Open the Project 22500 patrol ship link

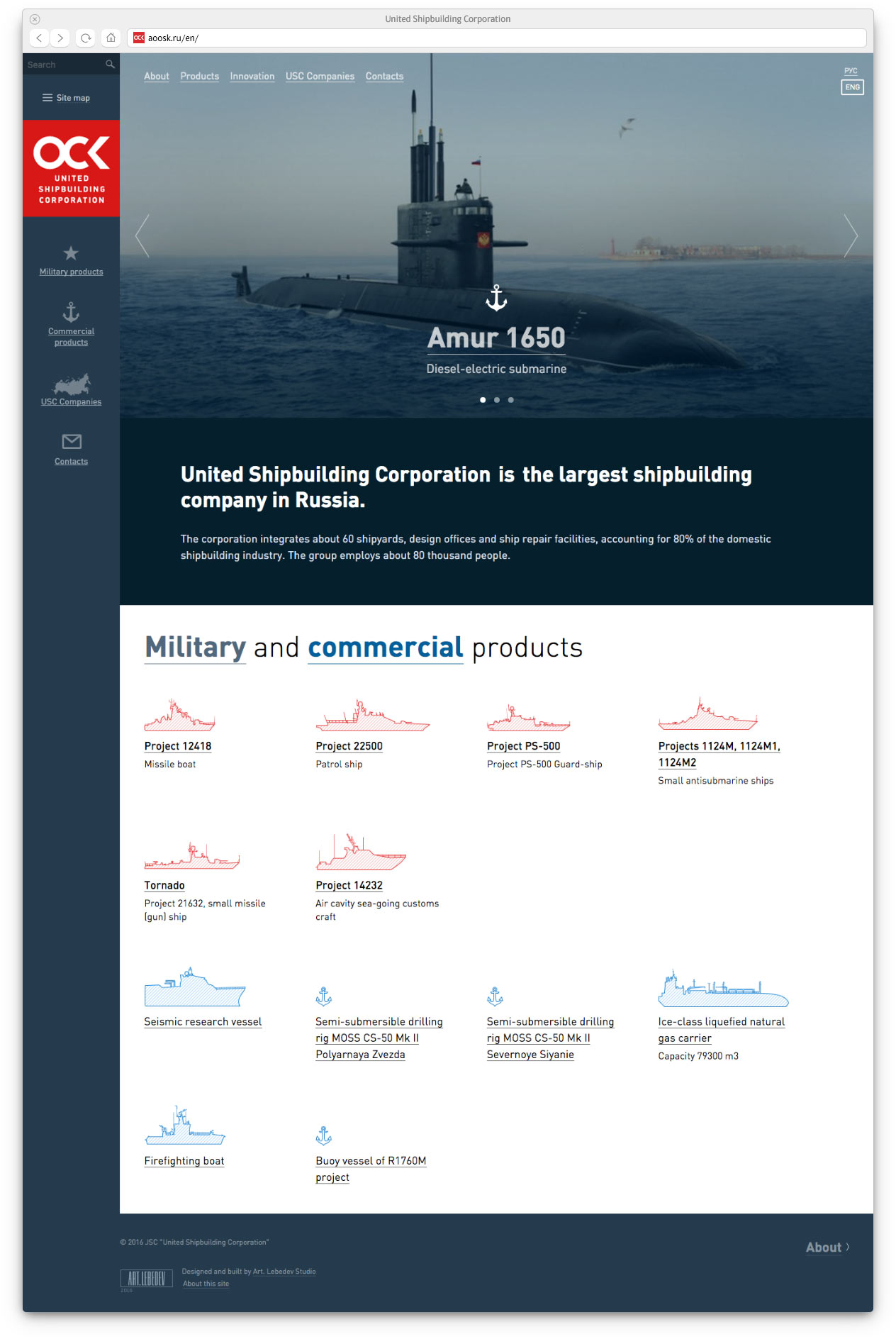[349, 746]
